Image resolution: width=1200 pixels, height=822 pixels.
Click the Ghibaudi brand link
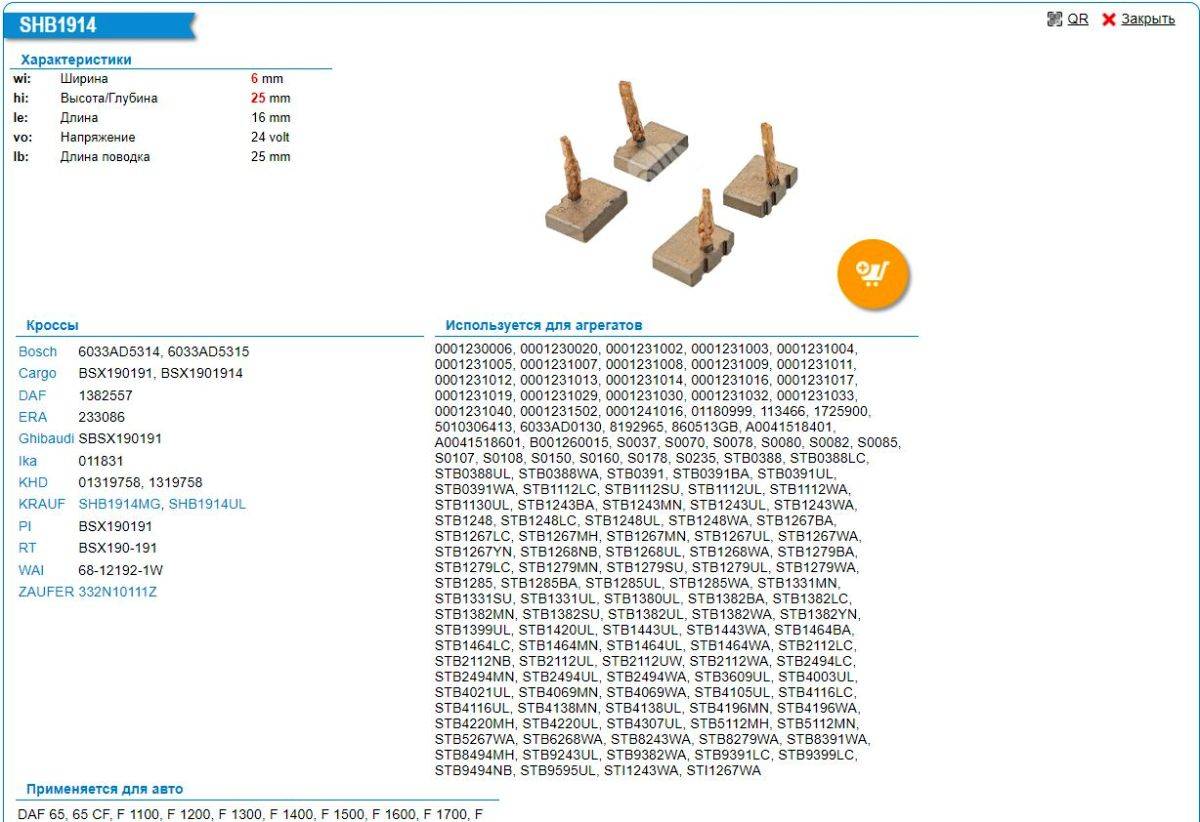click(46, 439)
